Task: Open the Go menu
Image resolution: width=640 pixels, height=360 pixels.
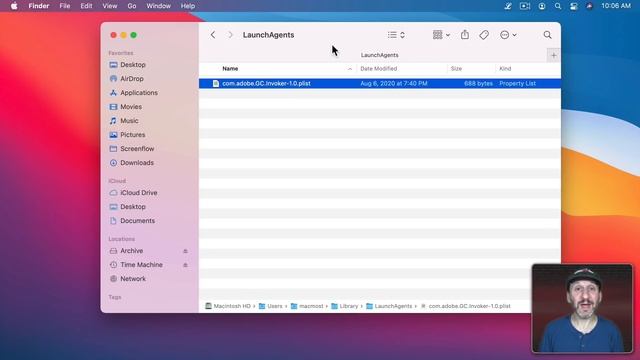Action: (131, 6)
